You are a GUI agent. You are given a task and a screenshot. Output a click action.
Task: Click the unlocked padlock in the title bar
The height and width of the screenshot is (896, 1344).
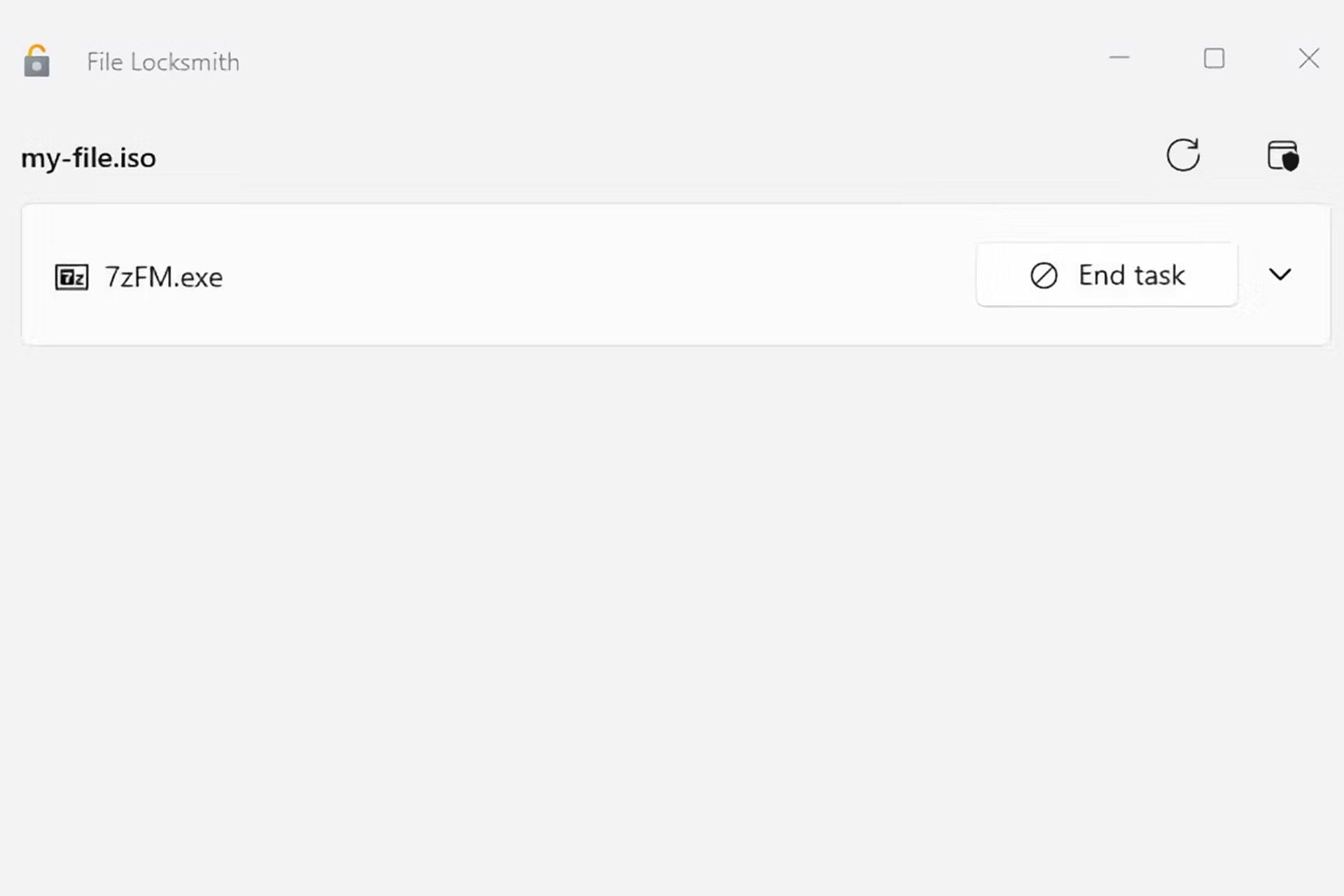tap(36, 61)
